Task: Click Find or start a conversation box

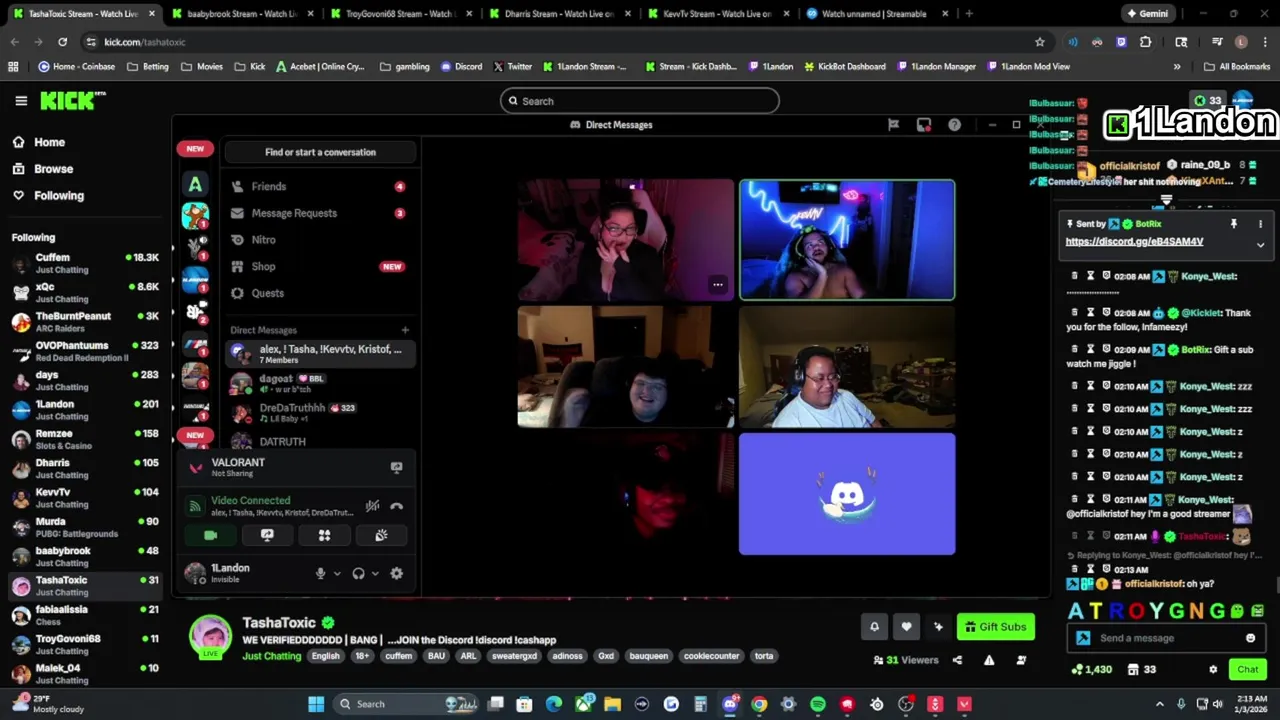Action: coord(320,152)
